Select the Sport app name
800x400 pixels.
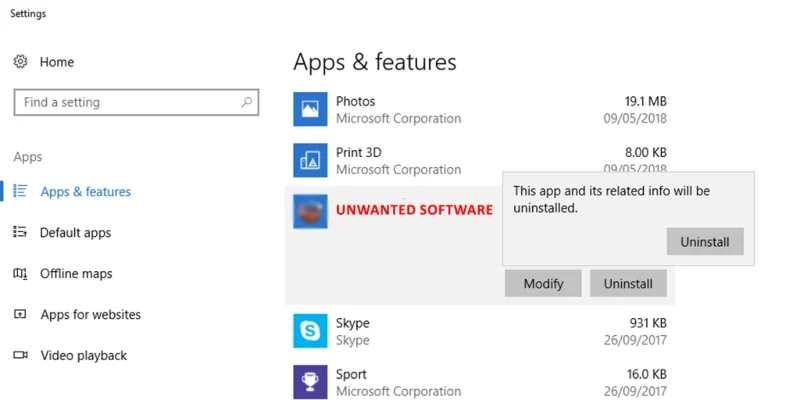(x=351, y=374)
